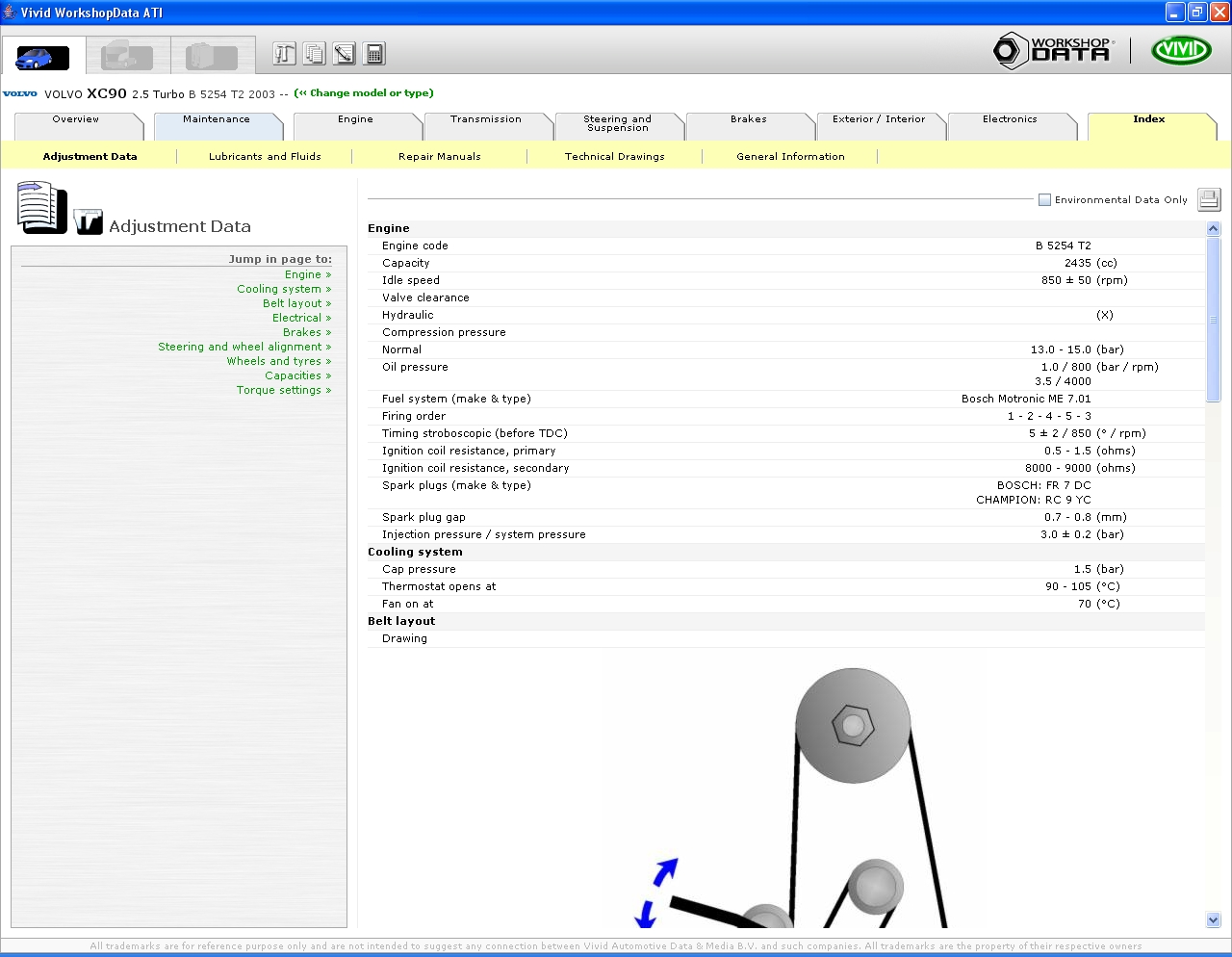Jump to the Cooling system section
The height and width of the screenshot is (957, 1232).
(284, 289)
